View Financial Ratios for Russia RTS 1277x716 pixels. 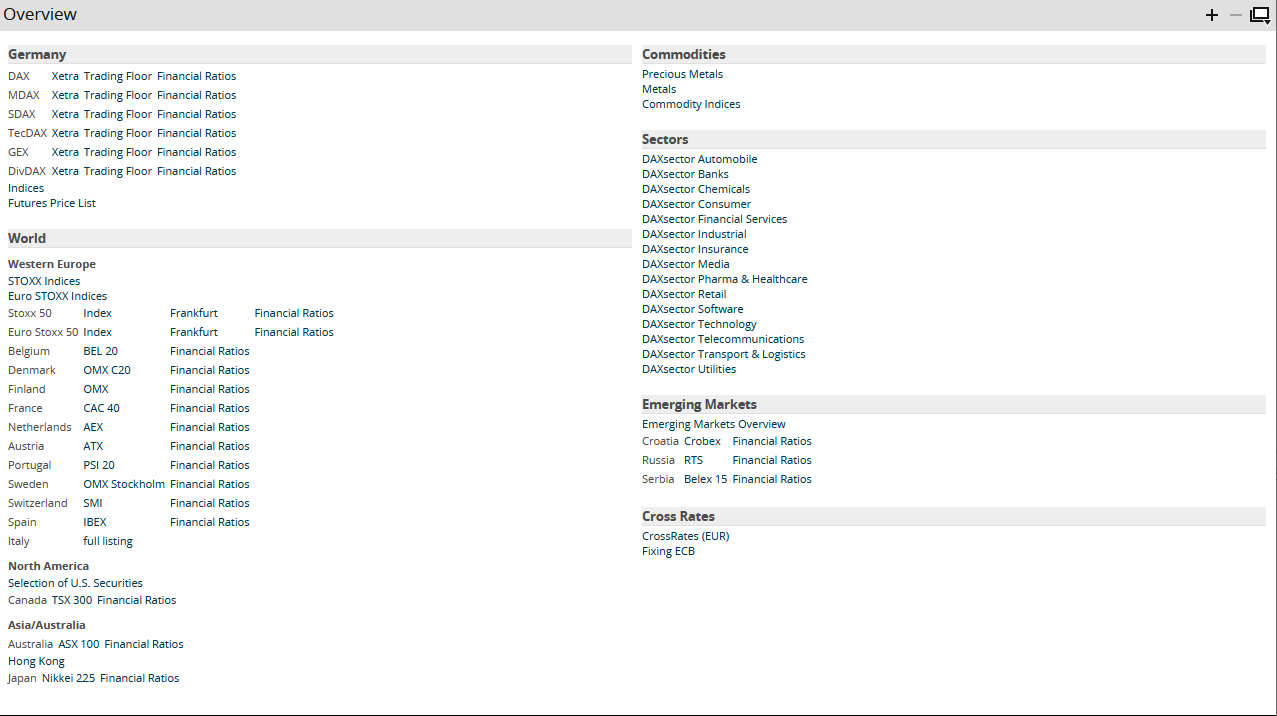[771, 460]
